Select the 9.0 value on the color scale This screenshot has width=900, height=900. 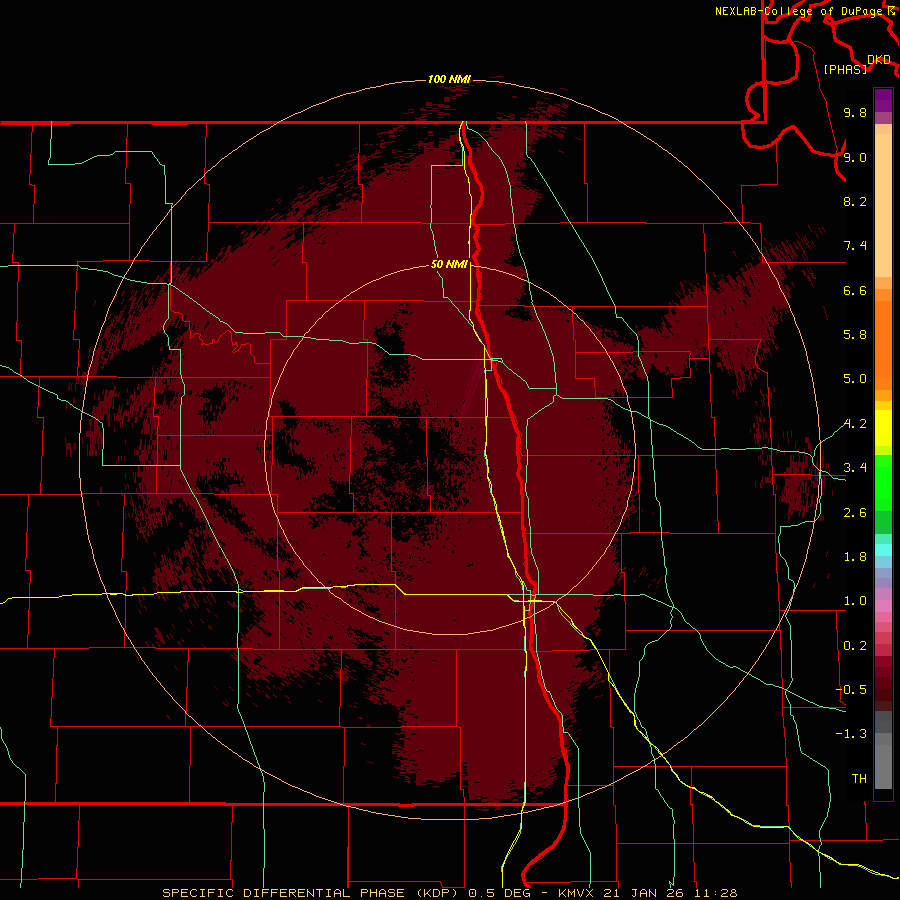[855, 157]
